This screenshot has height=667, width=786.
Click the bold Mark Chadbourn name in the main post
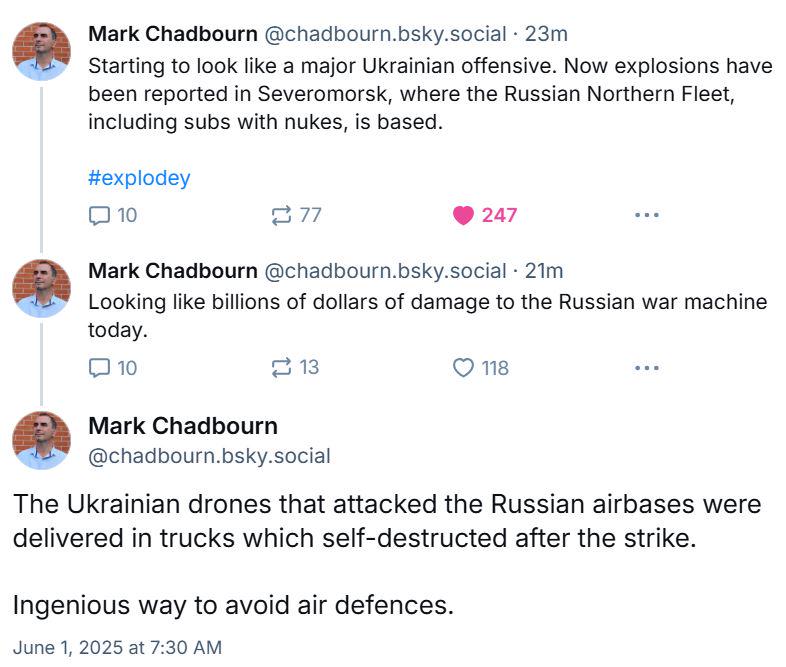(183, 426)
